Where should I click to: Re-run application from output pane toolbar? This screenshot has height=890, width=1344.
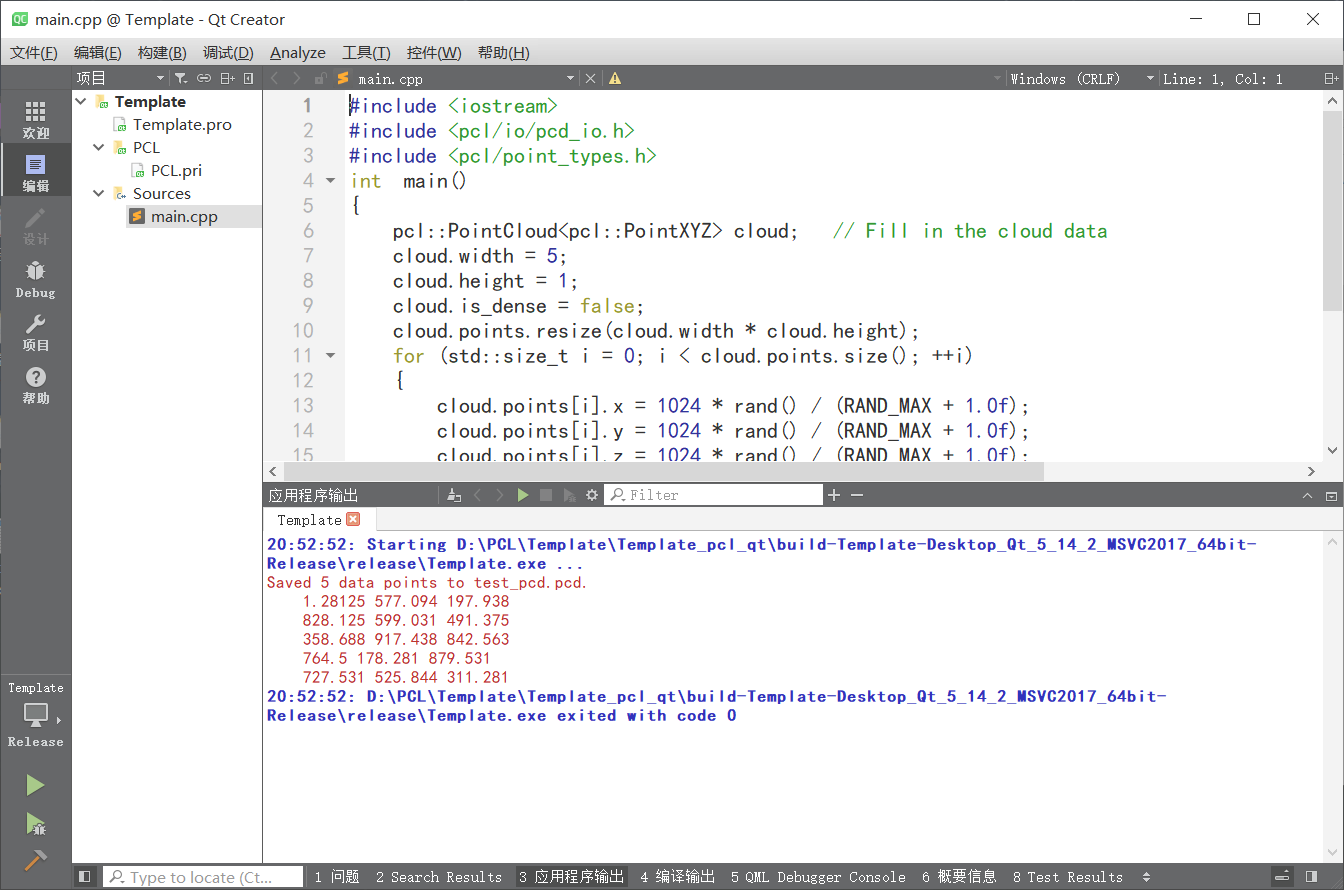click(x=523, y=495)
